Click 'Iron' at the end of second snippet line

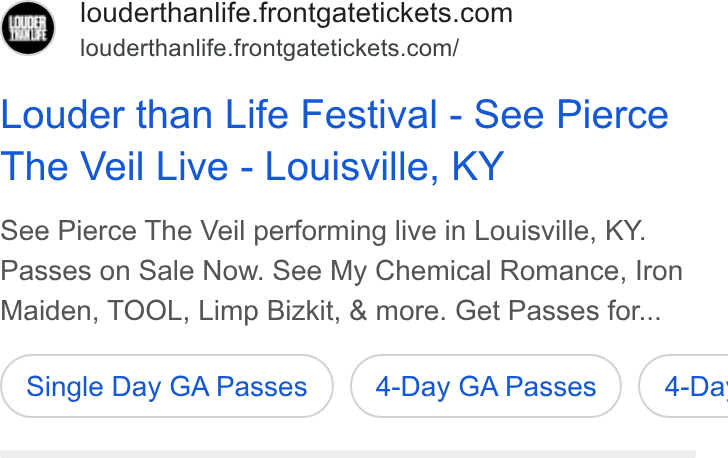(659, 271)
